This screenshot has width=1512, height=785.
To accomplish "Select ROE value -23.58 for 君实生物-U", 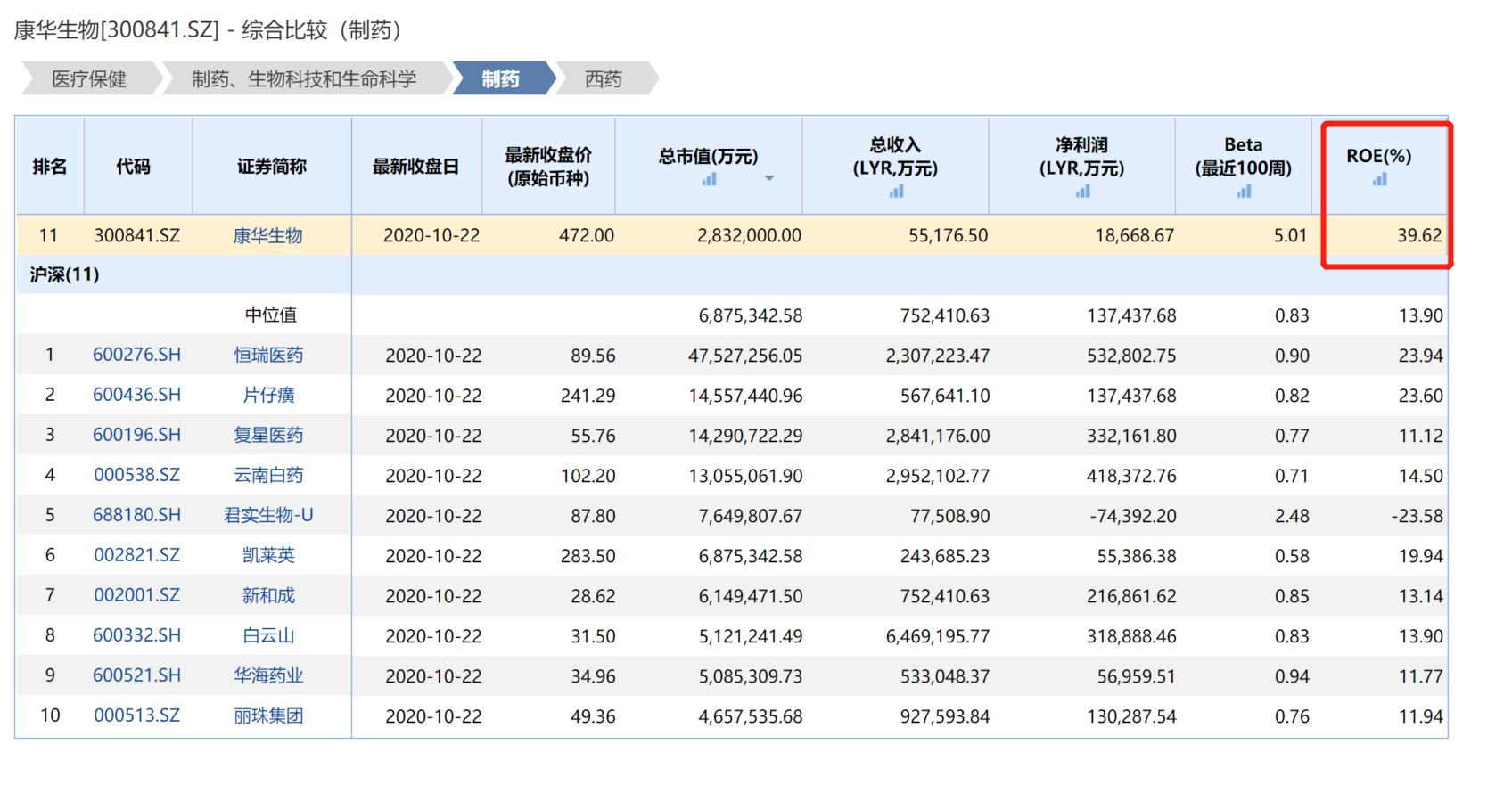I will tap(1417, 515).
